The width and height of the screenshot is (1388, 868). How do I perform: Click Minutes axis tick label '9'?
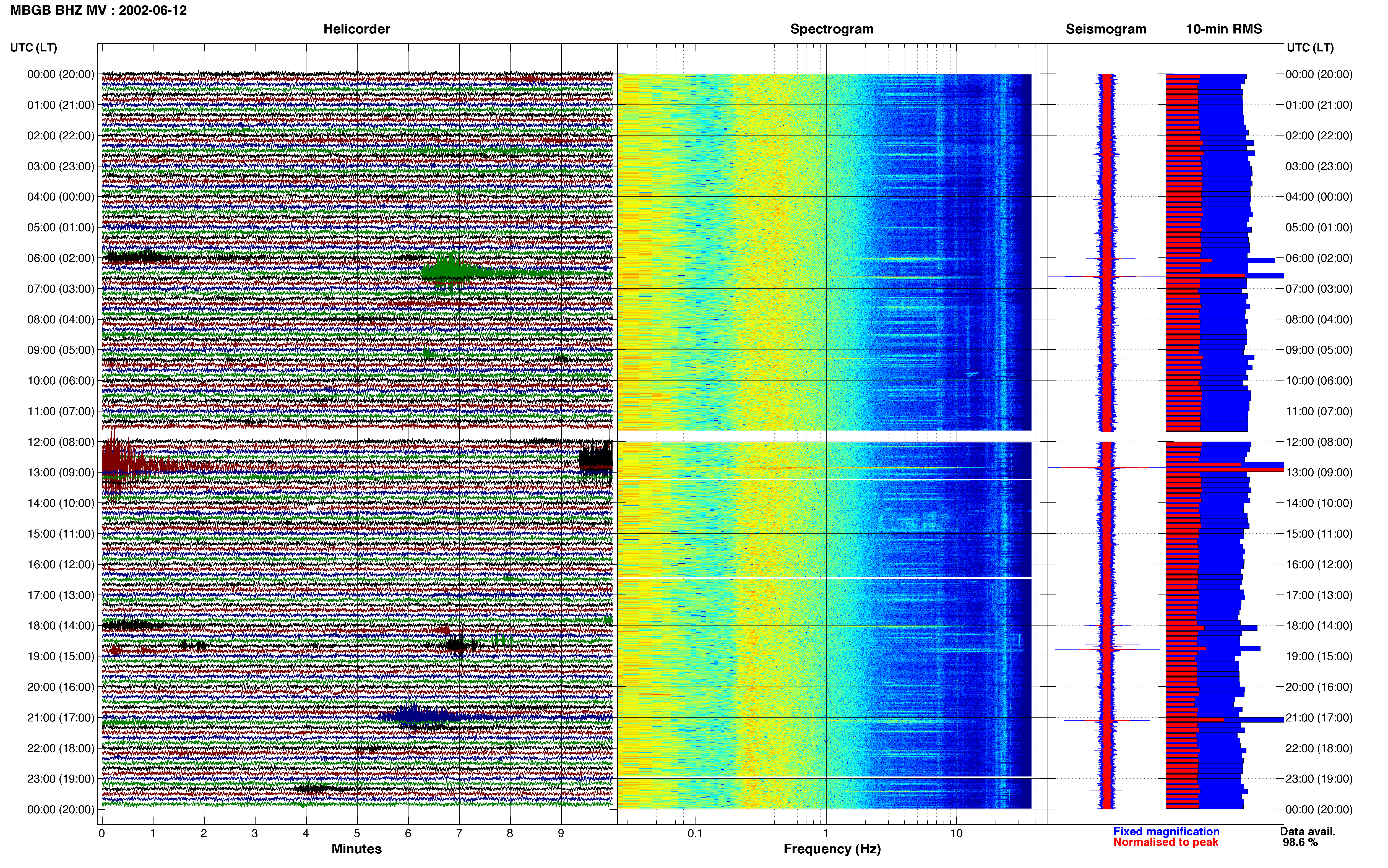pyautogui.click(x=561, y=833)
